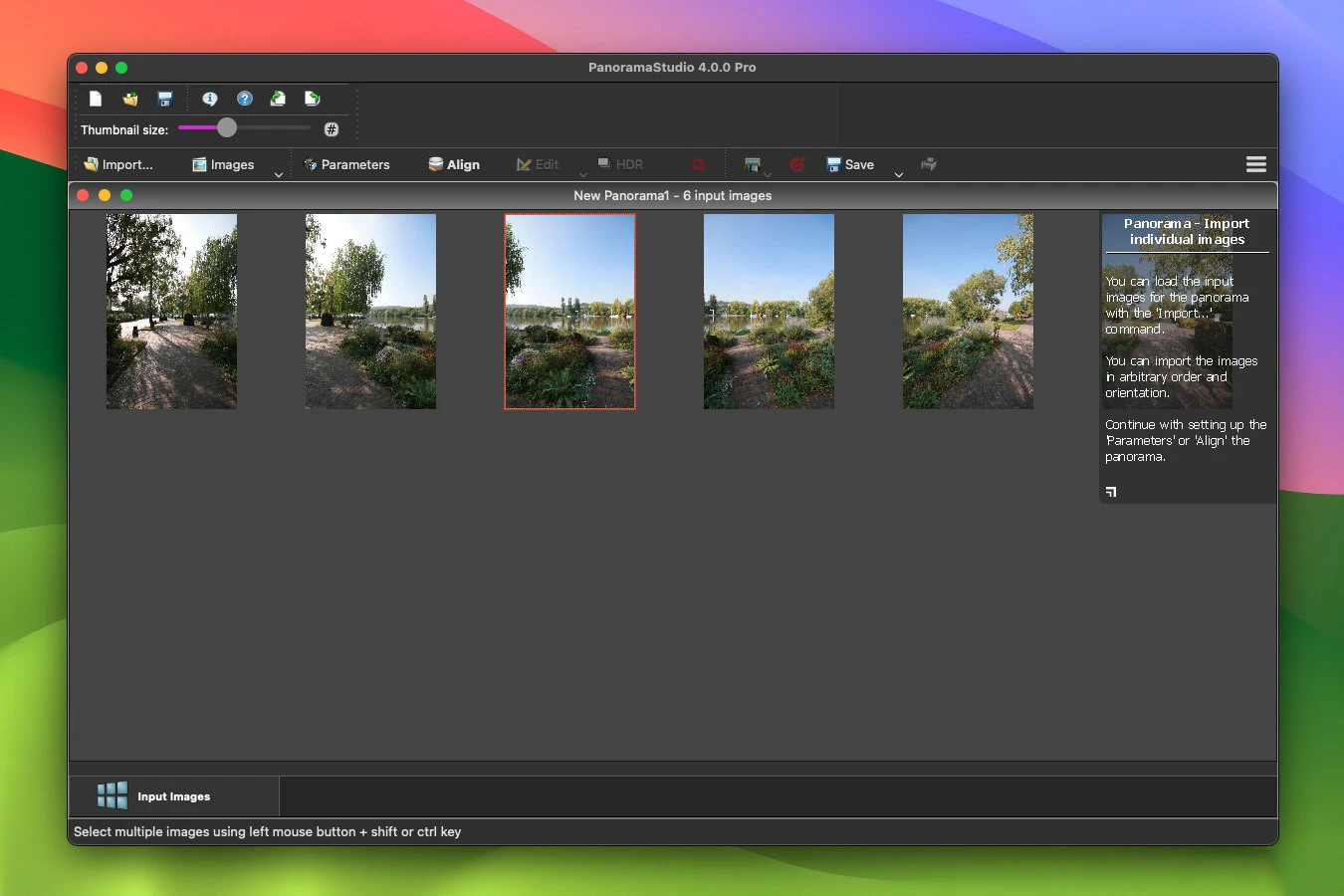Viewport: 1344px width, 896px height.
Task: Expand the Images dropdown arrow
Action: pyautogui.click(x=279, y=175)
